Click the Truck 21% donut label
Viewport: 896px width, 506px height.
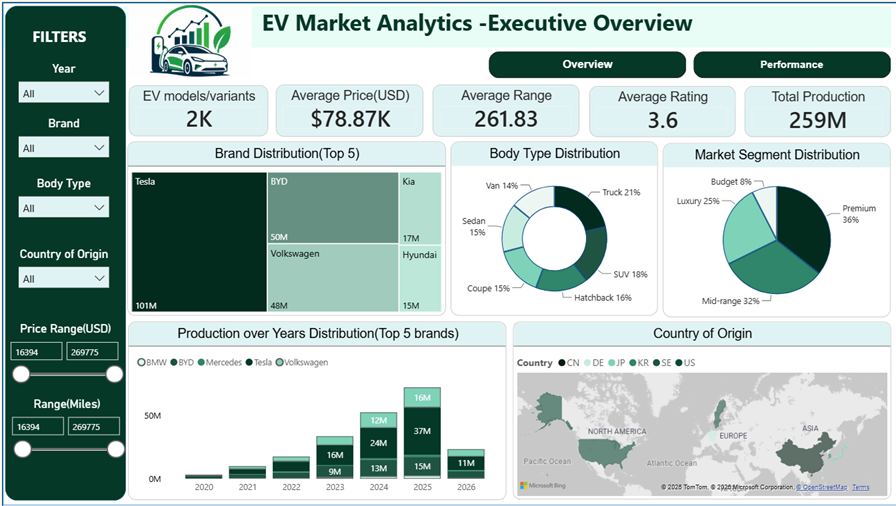click(x=621, y=192)
